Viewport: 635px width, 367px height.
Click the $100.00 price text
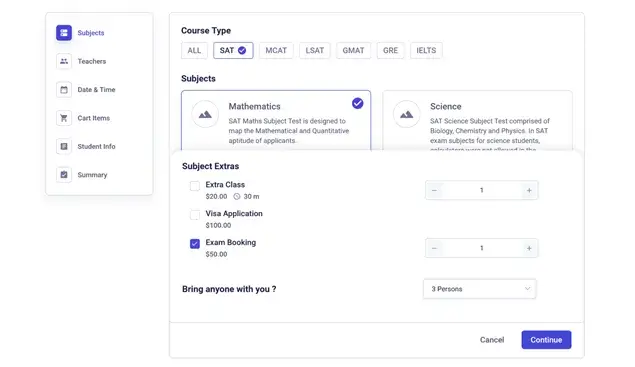[218, 225]
